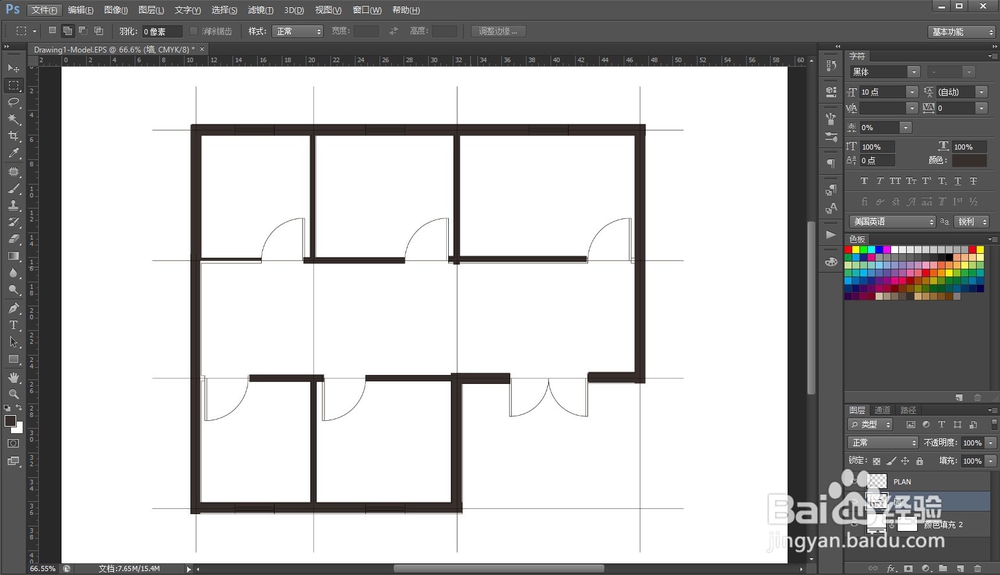Toggle lock transparent pixels
Viewport: 1000px width, 575px height.
coord(877,461)
